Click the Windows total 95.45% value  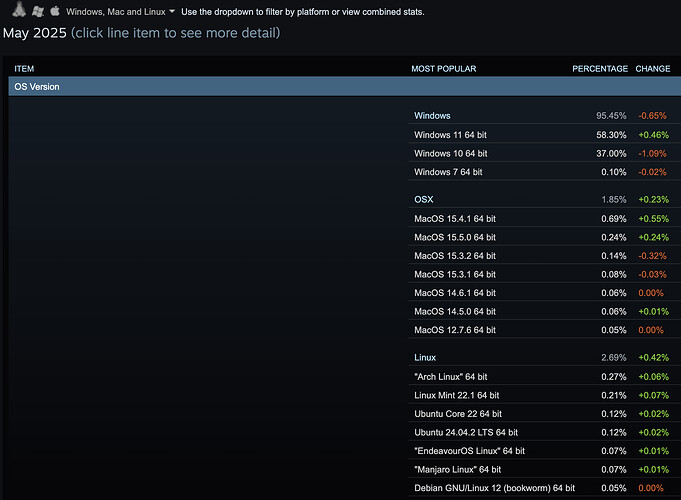point(611,116)
